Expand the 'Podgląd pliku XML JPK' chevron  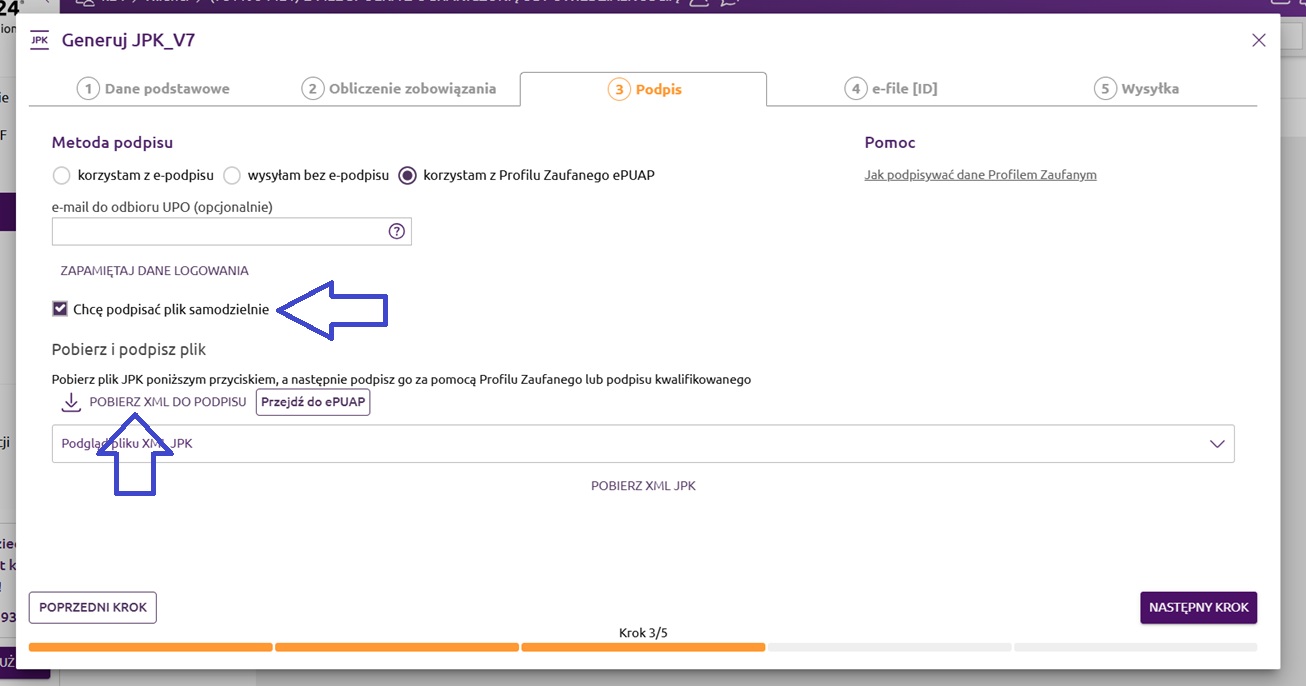tap(1217, 444)
